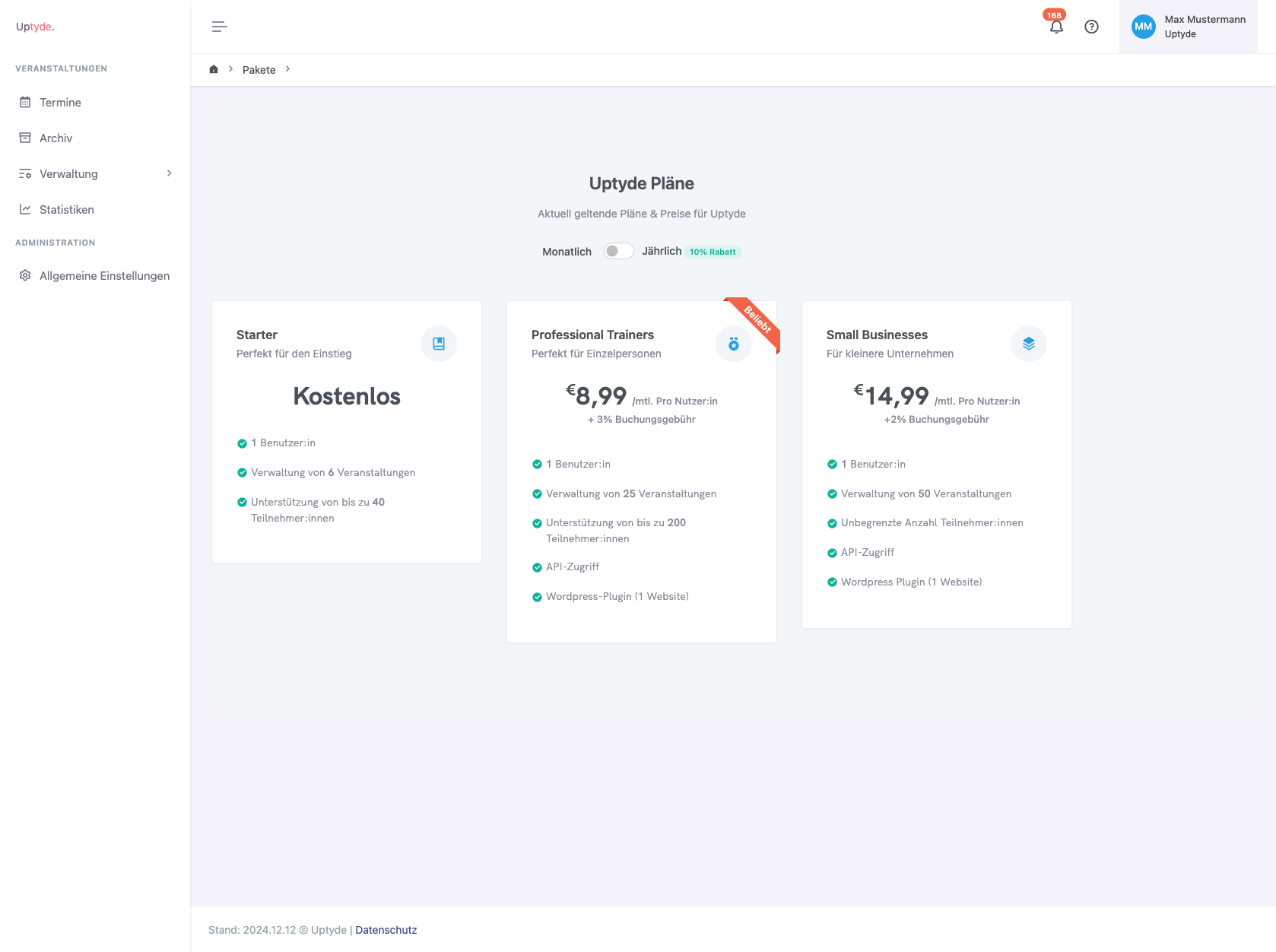Click the Uptyde logo
This screenshot has width=1276, height=952.
[35, 27]
